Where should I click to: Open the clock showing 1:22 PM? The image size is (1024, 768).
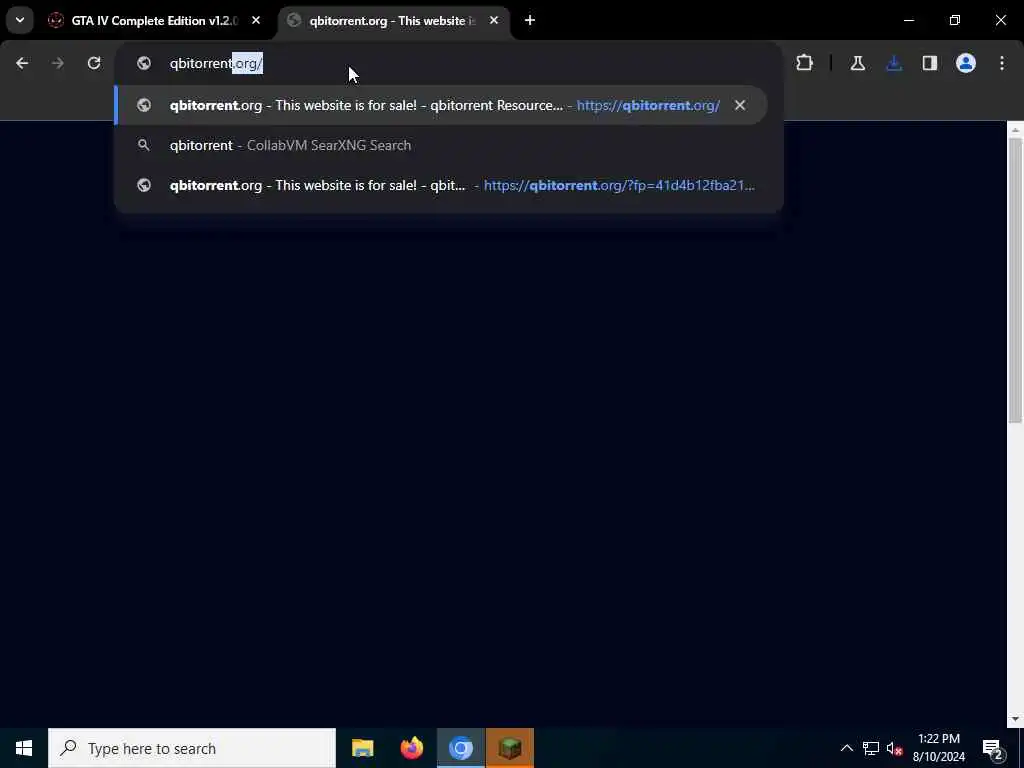(x=939, y=748)
